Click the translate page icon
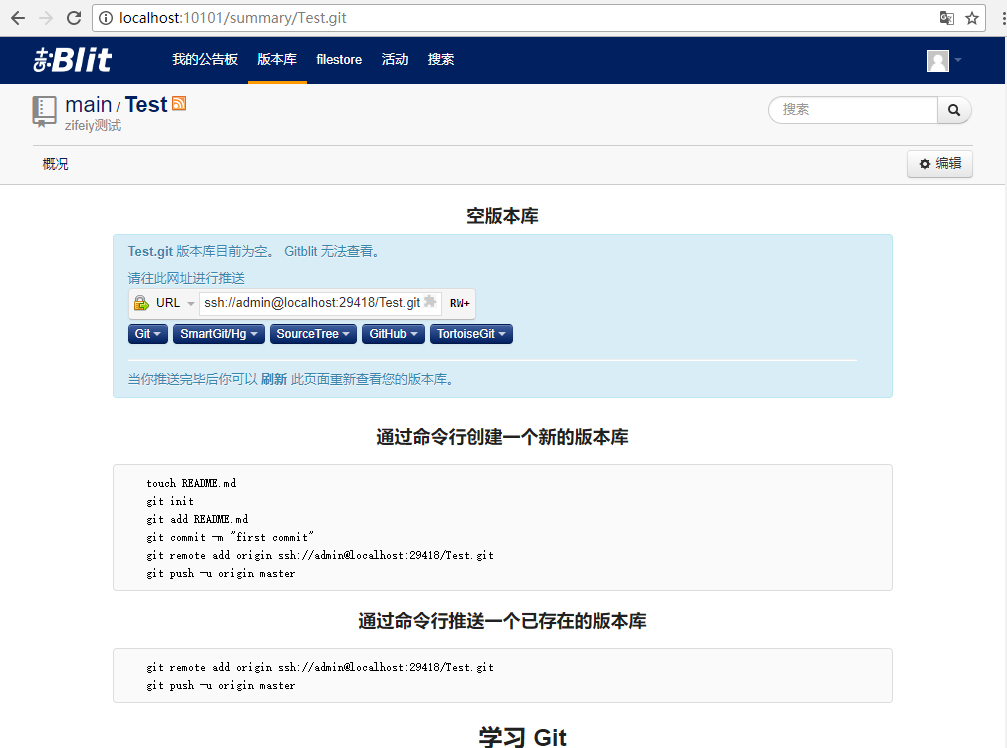 pyautogui.click(x=946, y=18)
